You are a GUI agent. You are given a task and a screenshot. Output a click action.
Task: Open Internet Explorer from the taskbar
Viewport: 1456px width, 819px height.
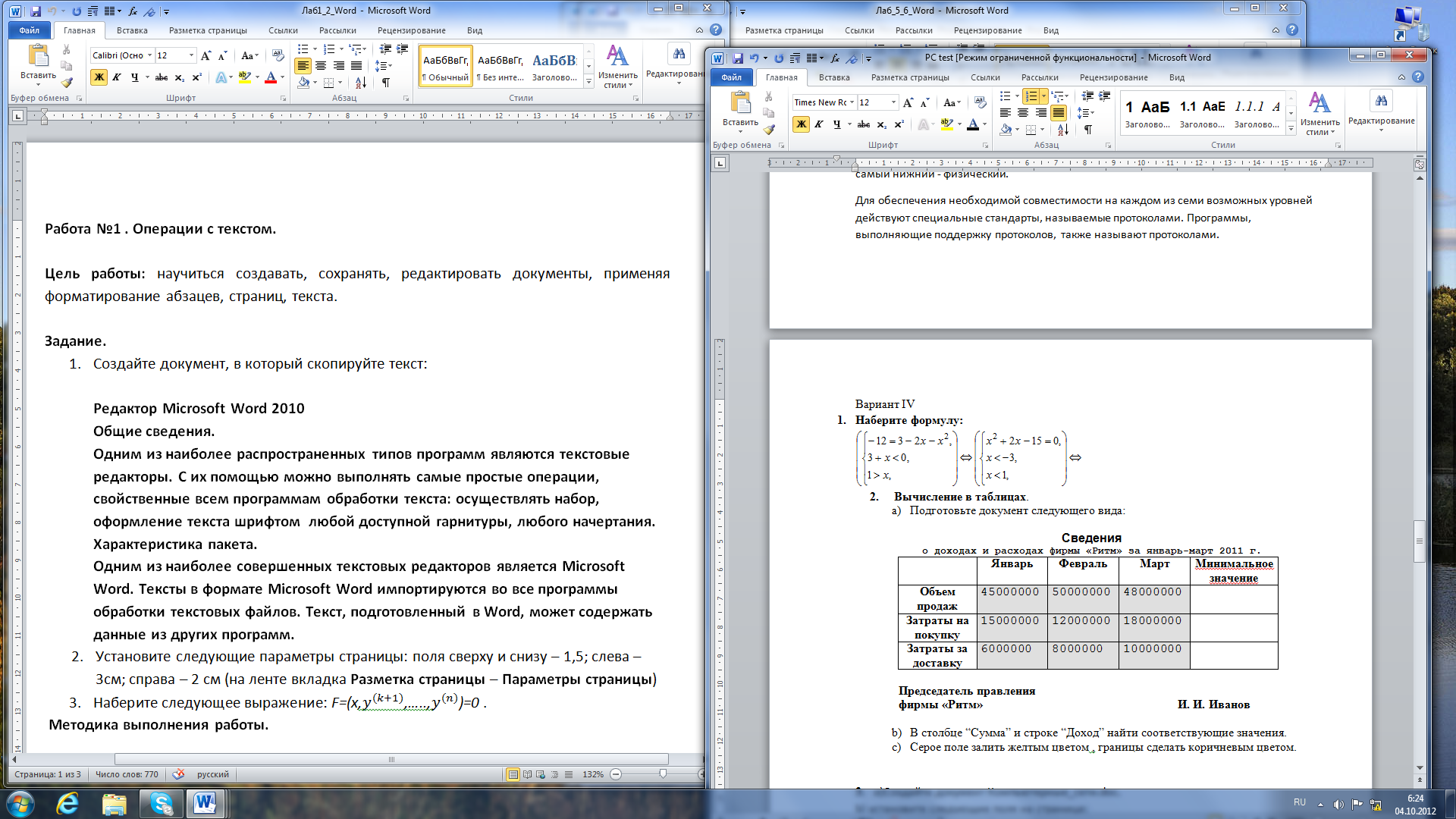pyautogui.click(x=67, y=803)
